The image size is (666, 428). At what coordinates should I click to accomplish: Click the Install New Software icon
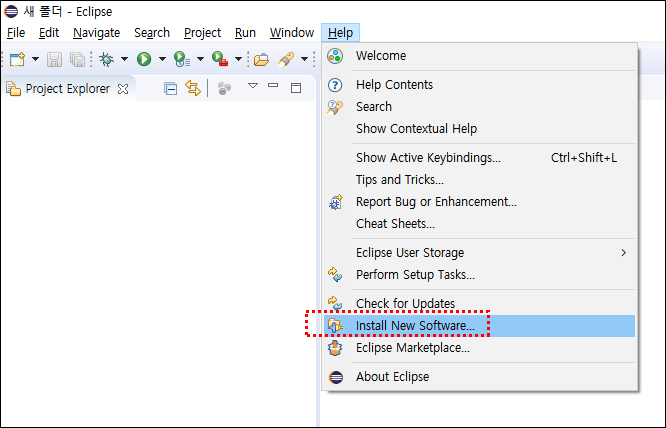click(335, 326)
